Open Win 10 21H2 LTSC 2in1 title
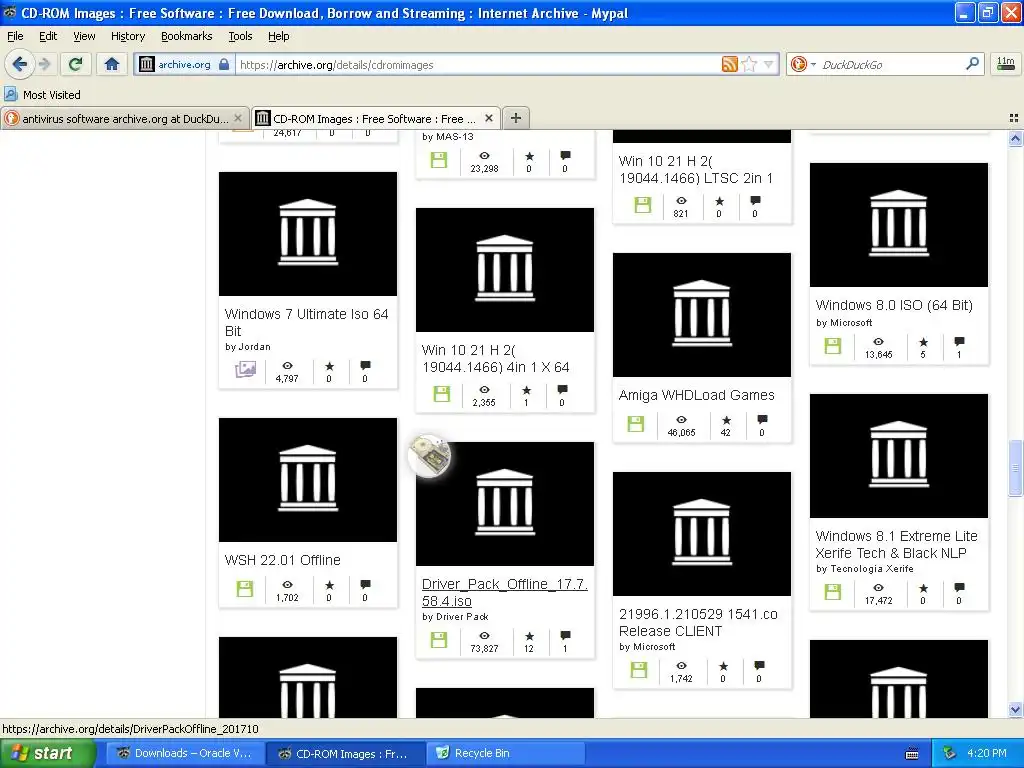Screen dimensions: 1024x768 pyautogui.click(x=696, y=169)
